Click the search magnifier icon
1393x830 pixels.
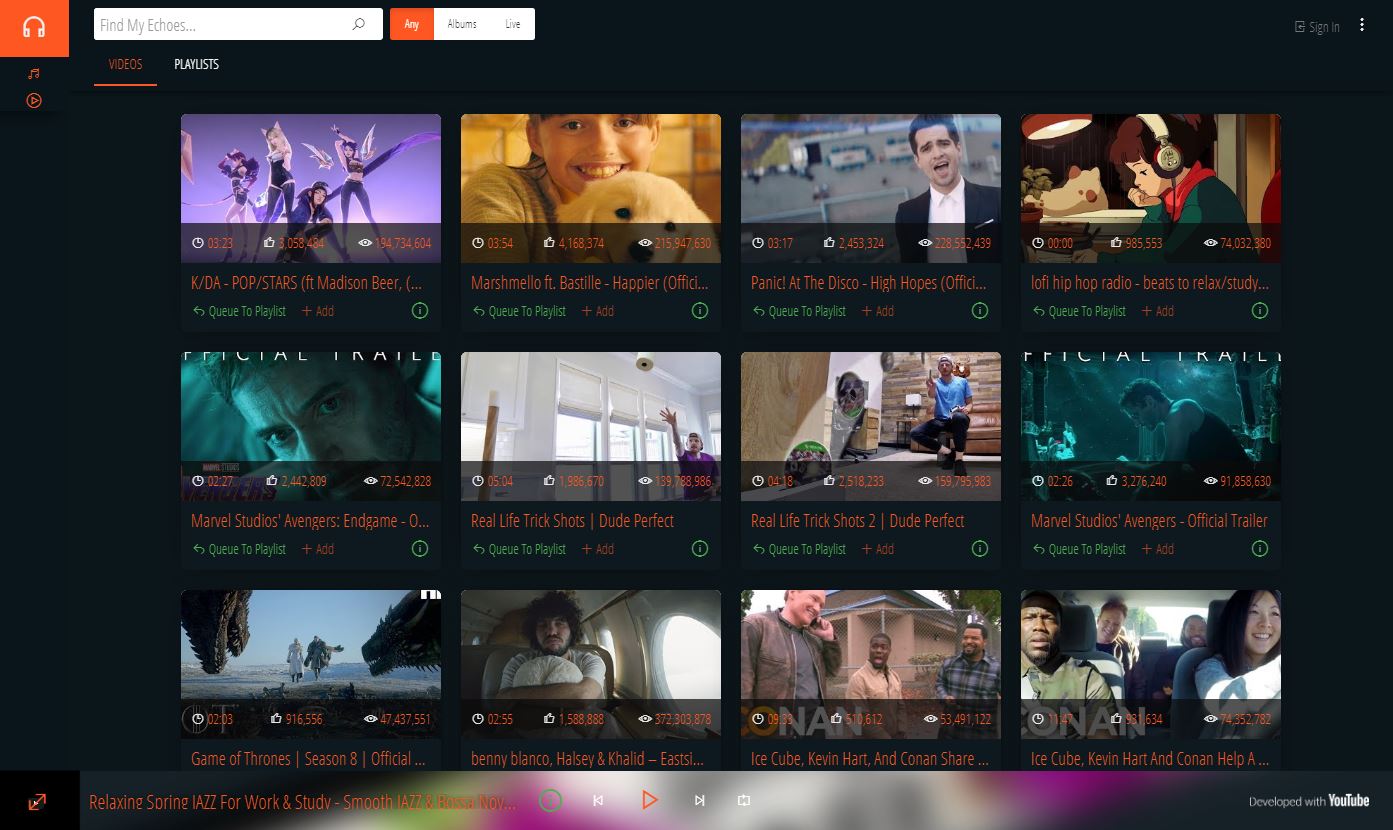[x=359, y=25]
